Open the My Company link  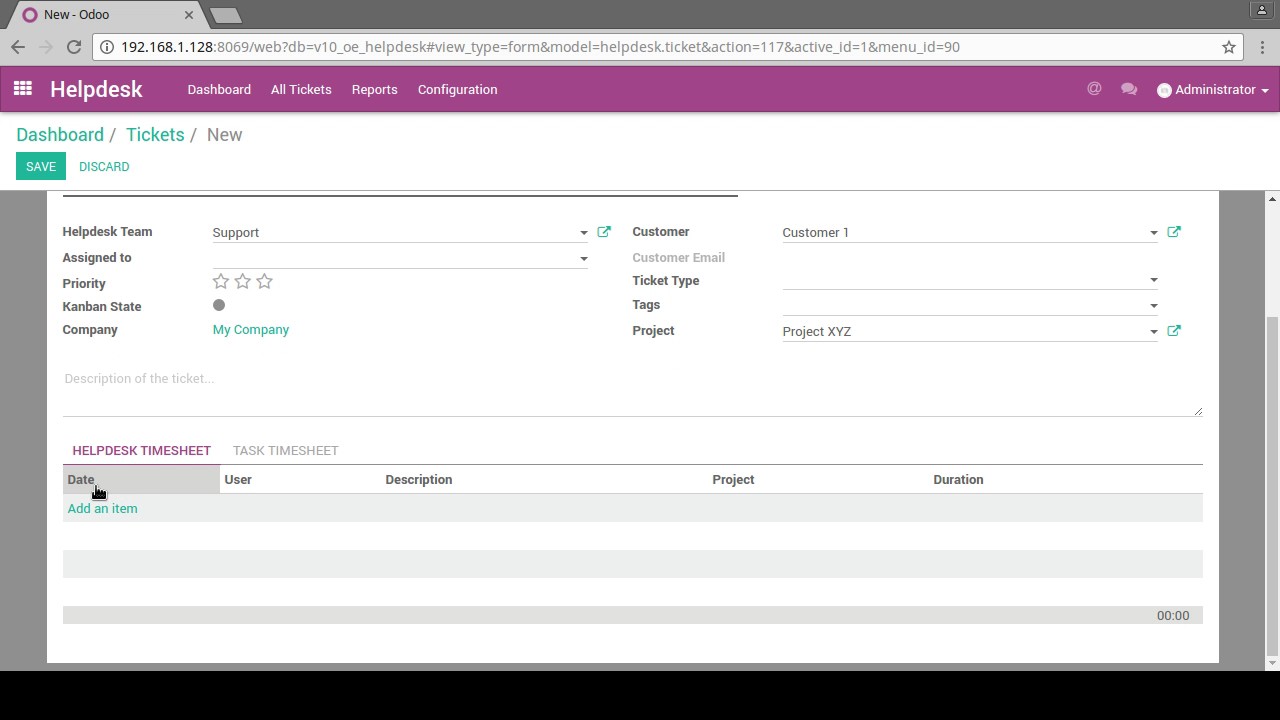251,329
